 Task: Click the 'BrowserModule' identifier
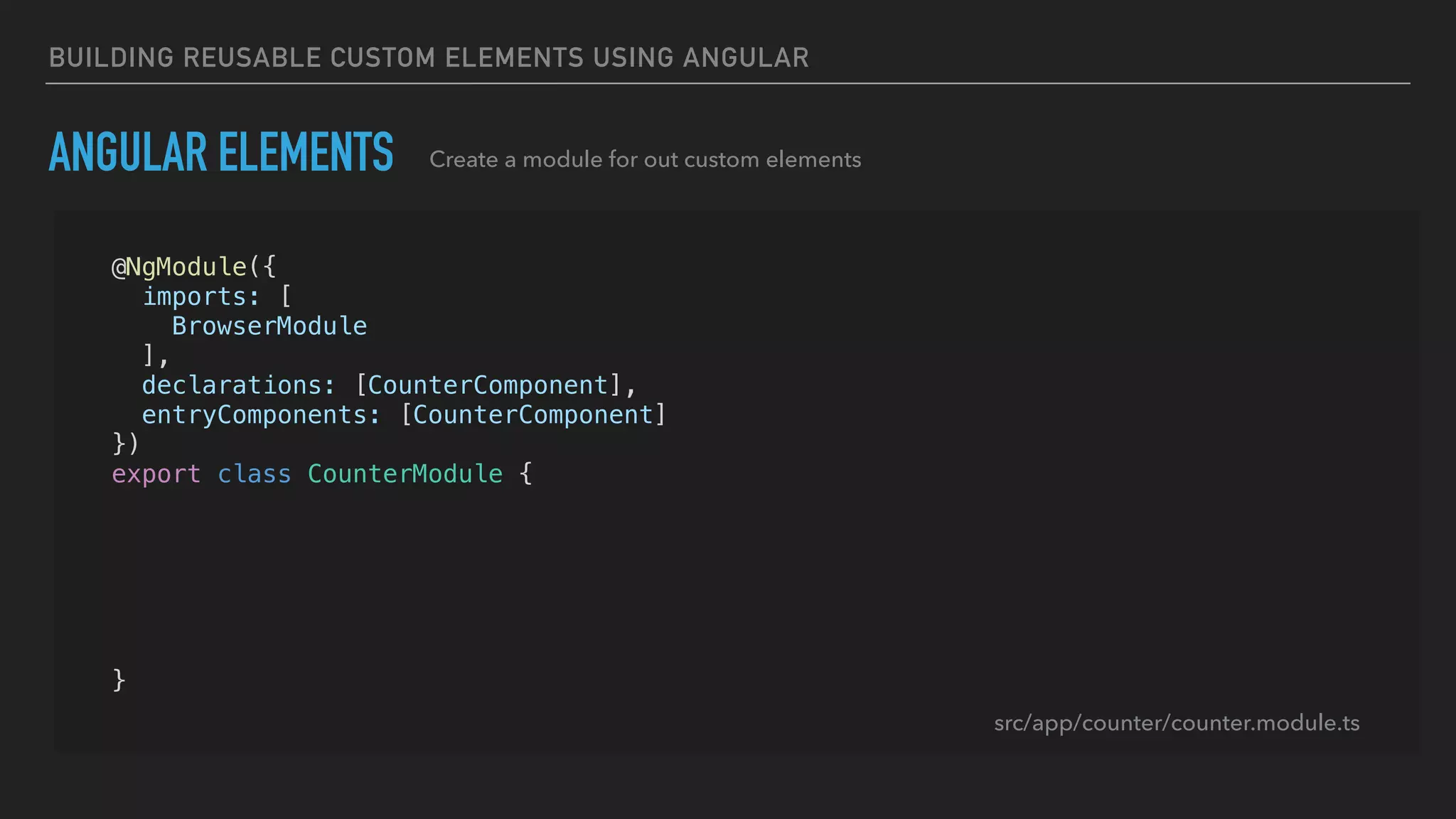pyautogui.click(x=269, y=326)
